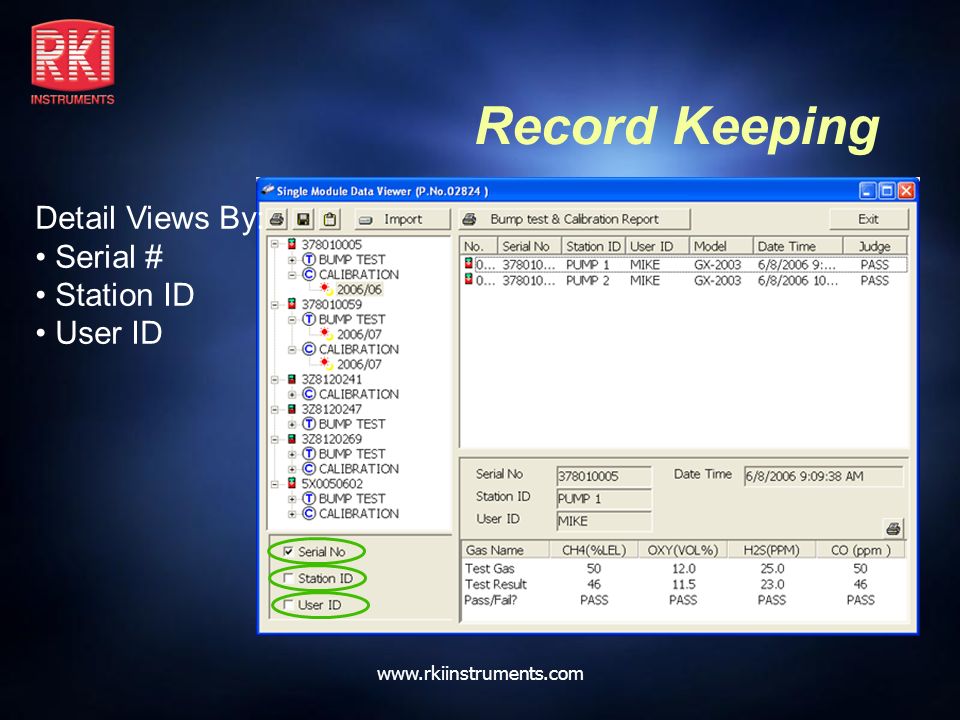Click the C icon of CALIBRATION under 3Z8120241
The height and width of the screenshot is (720, 960).
[309, 394]
